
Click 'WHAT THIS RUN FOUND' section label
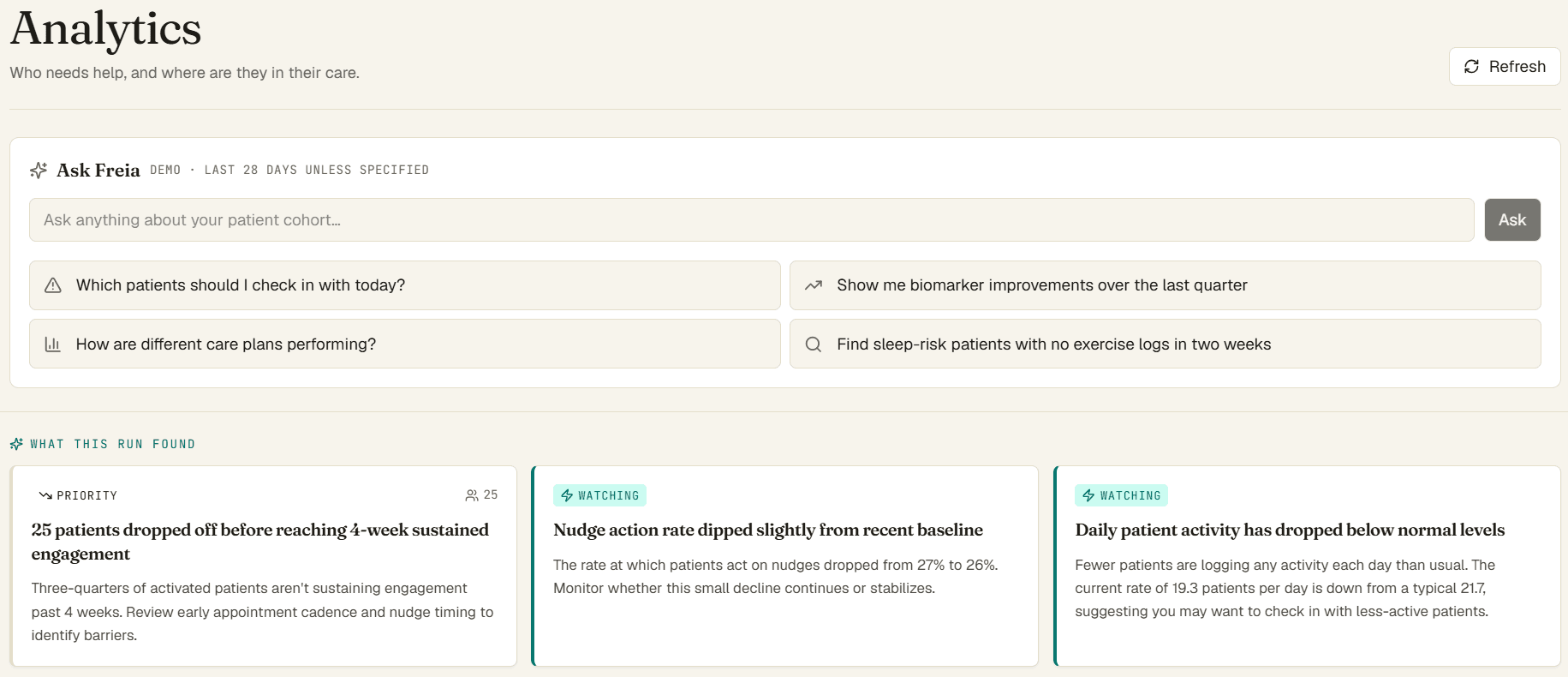(x=112, y=444)
